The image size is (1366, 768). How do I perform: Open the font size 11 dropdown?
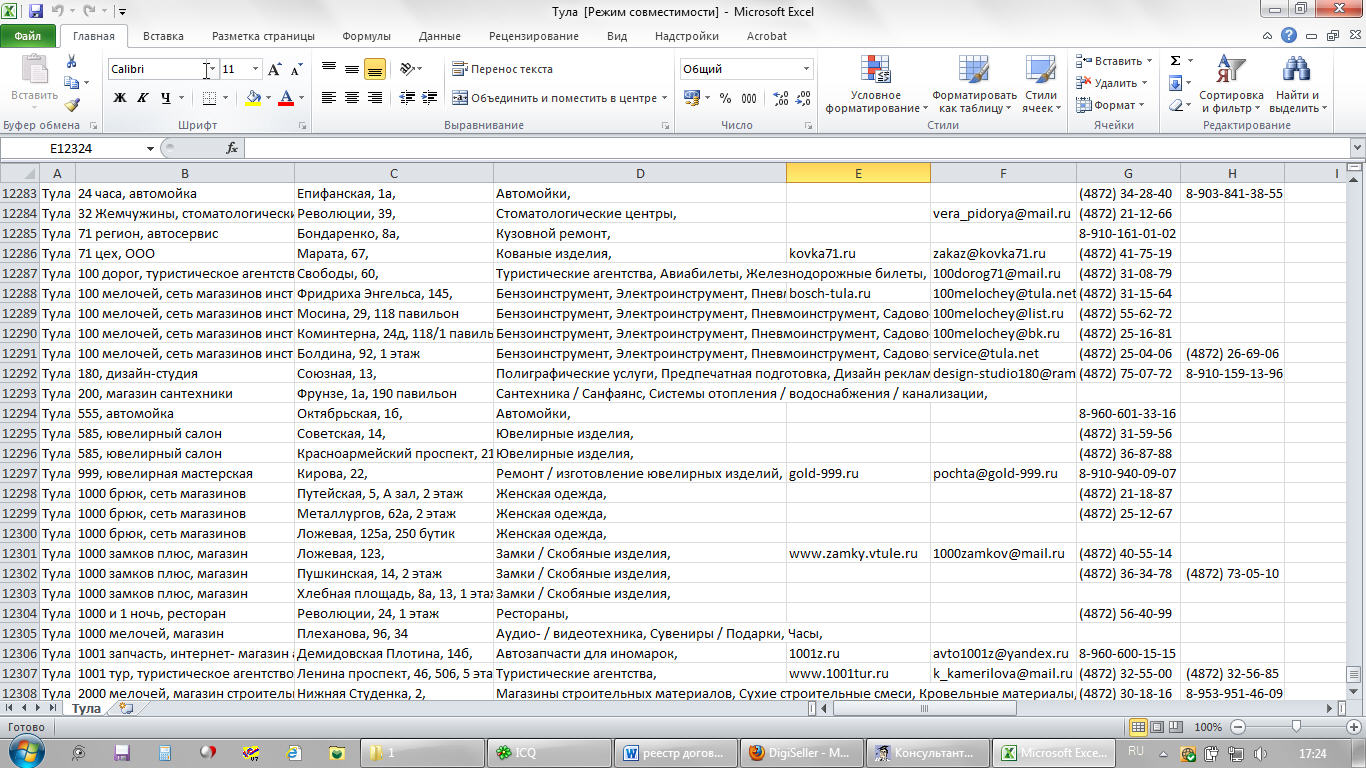click(x=255, y=69)
